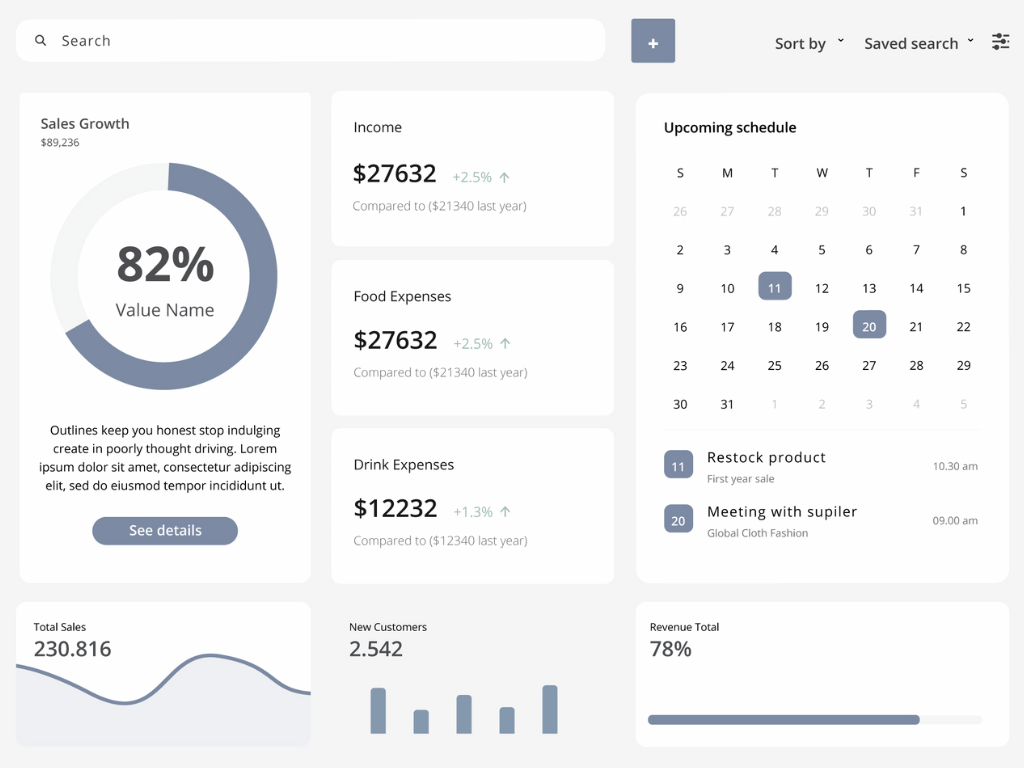This screenshot has height=768, width=1024.
Task: Click Drink Expenses trend arrow icon
Action: point(505,512)
